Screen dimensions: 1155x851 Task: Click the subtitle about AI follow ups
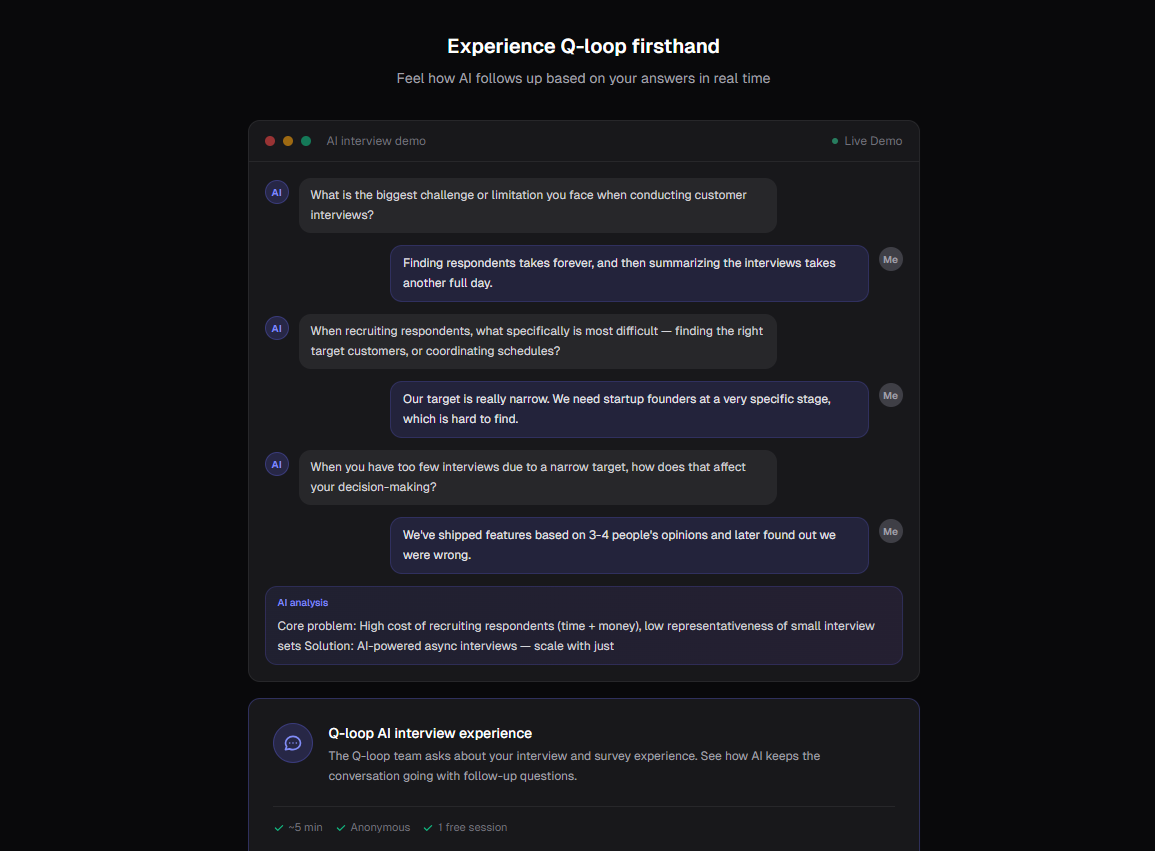(x=583, y=78)
